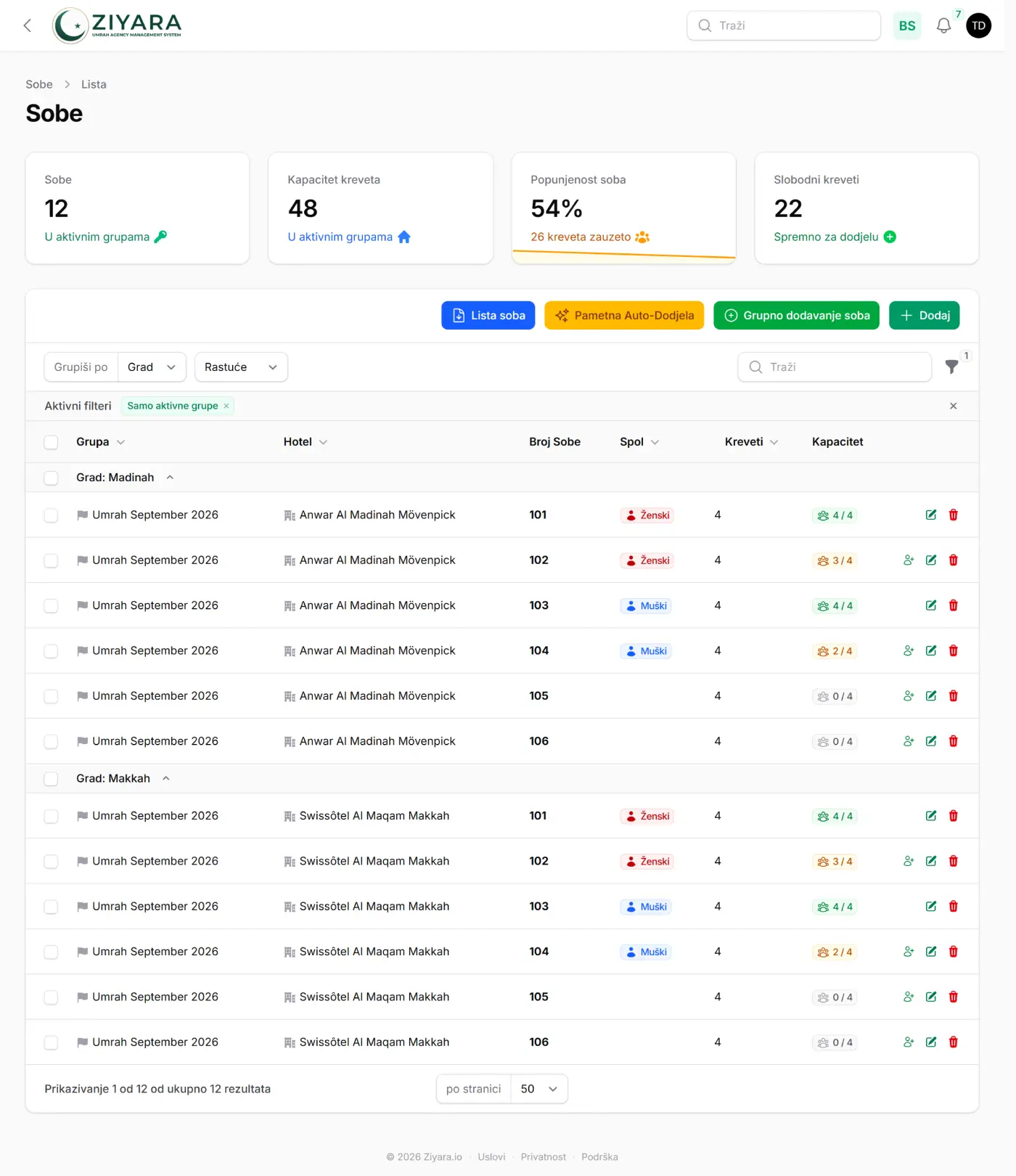Check the Madinah room 101 row
This screenshot has height=1176, width=1016.
tap(51, 515)
